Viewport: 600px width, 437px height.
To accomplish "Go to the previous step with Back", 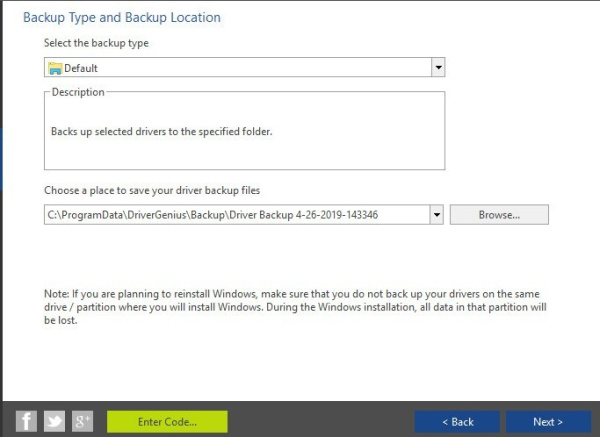I will coord(457,421).
